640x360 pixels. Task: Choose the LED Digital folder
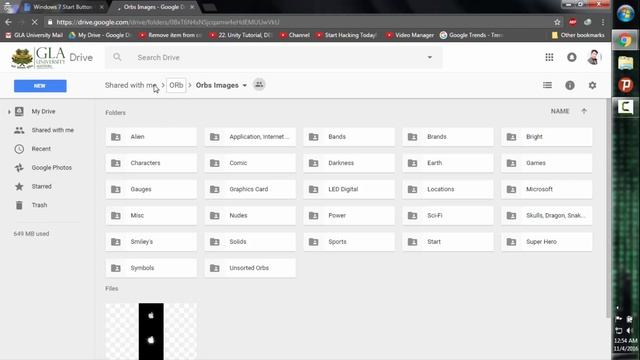349,189
